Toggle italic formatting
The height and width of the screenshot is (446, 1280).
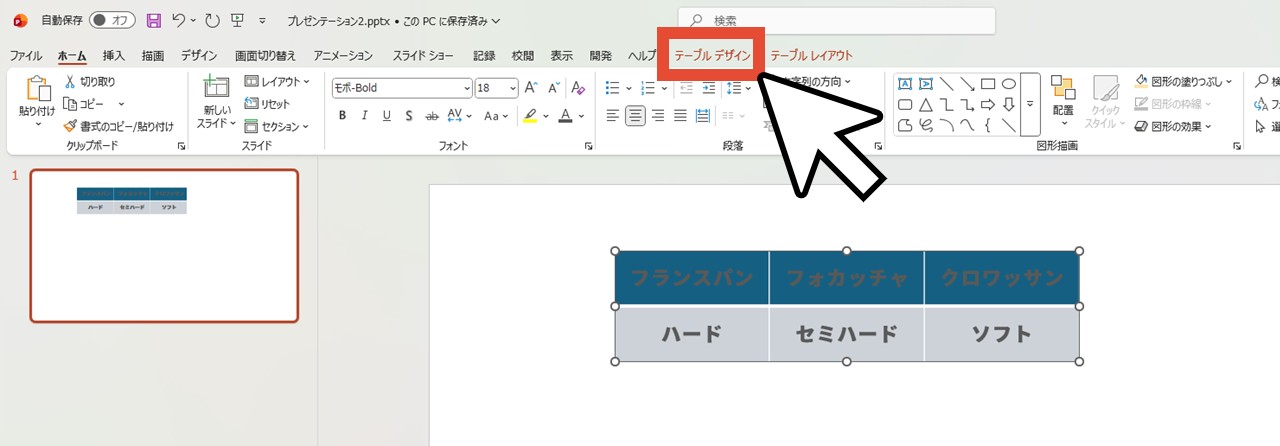pyautogui.click(x=364, y=116)
